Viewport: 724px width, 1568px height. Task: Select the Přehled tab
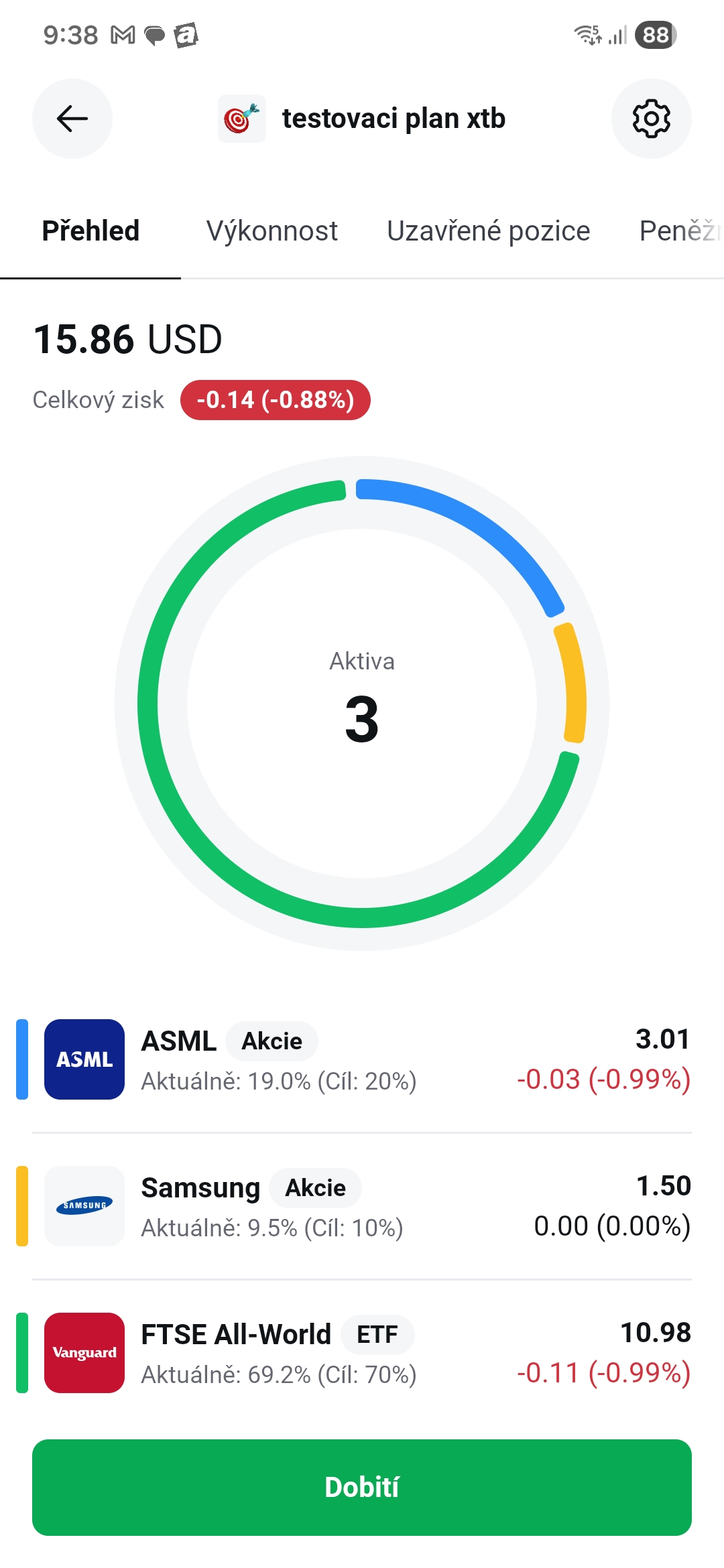coord(90,231)
